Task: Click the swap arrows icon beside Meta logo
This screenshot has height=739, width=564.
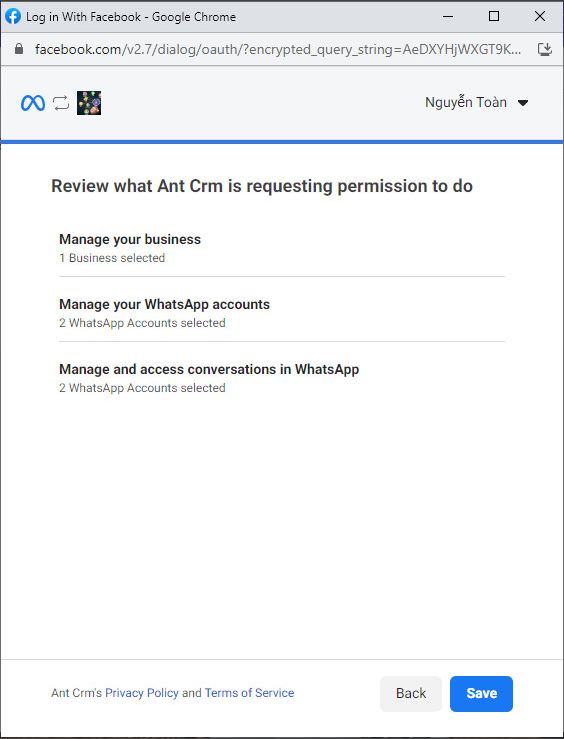Action: point(61,103)
